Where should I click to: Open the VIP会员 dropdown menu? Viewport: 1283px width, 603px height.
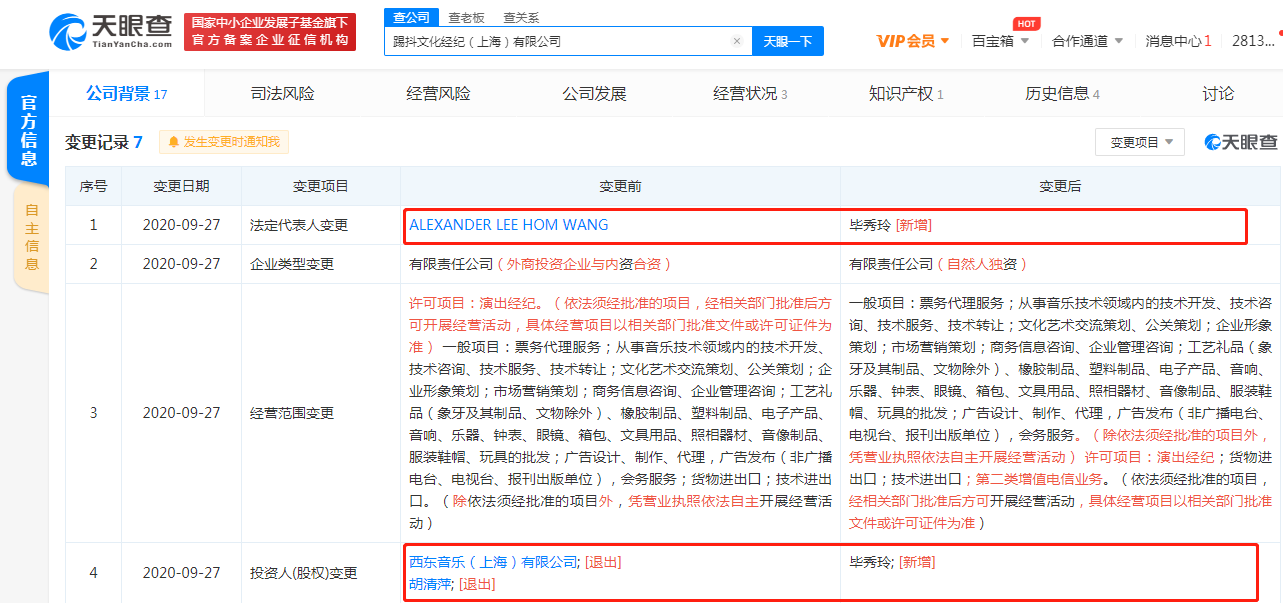pyautogui.click(x=913, y=41)
